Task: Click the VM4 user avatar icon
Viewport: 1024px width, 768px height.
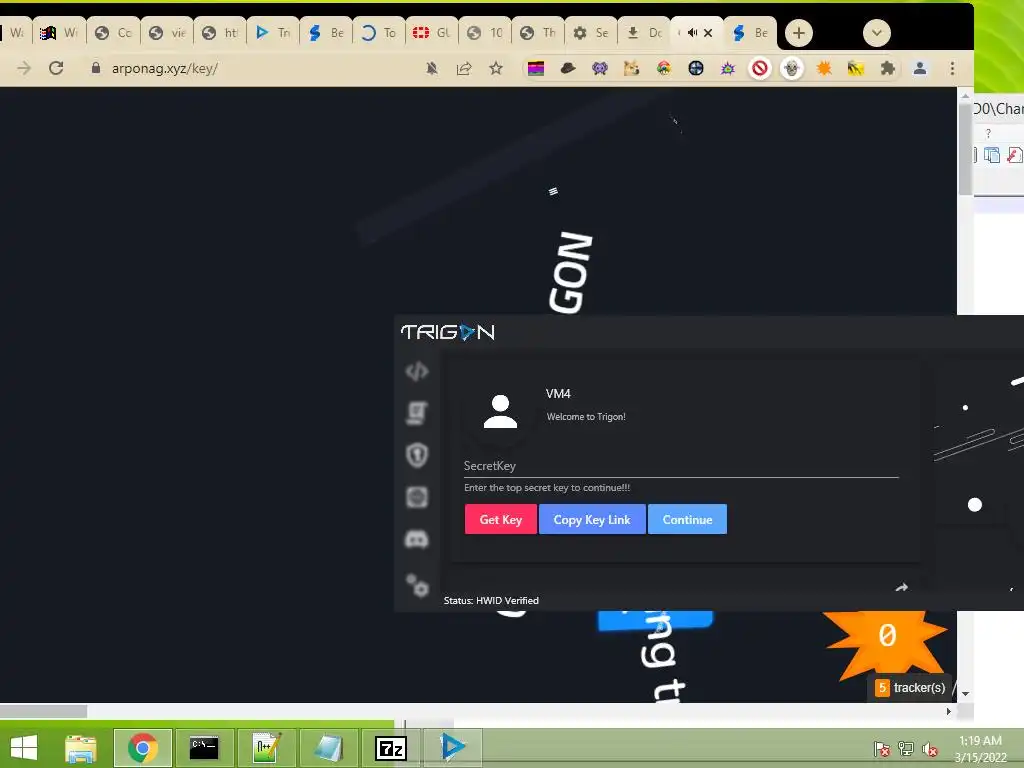Action: point(500,411)
